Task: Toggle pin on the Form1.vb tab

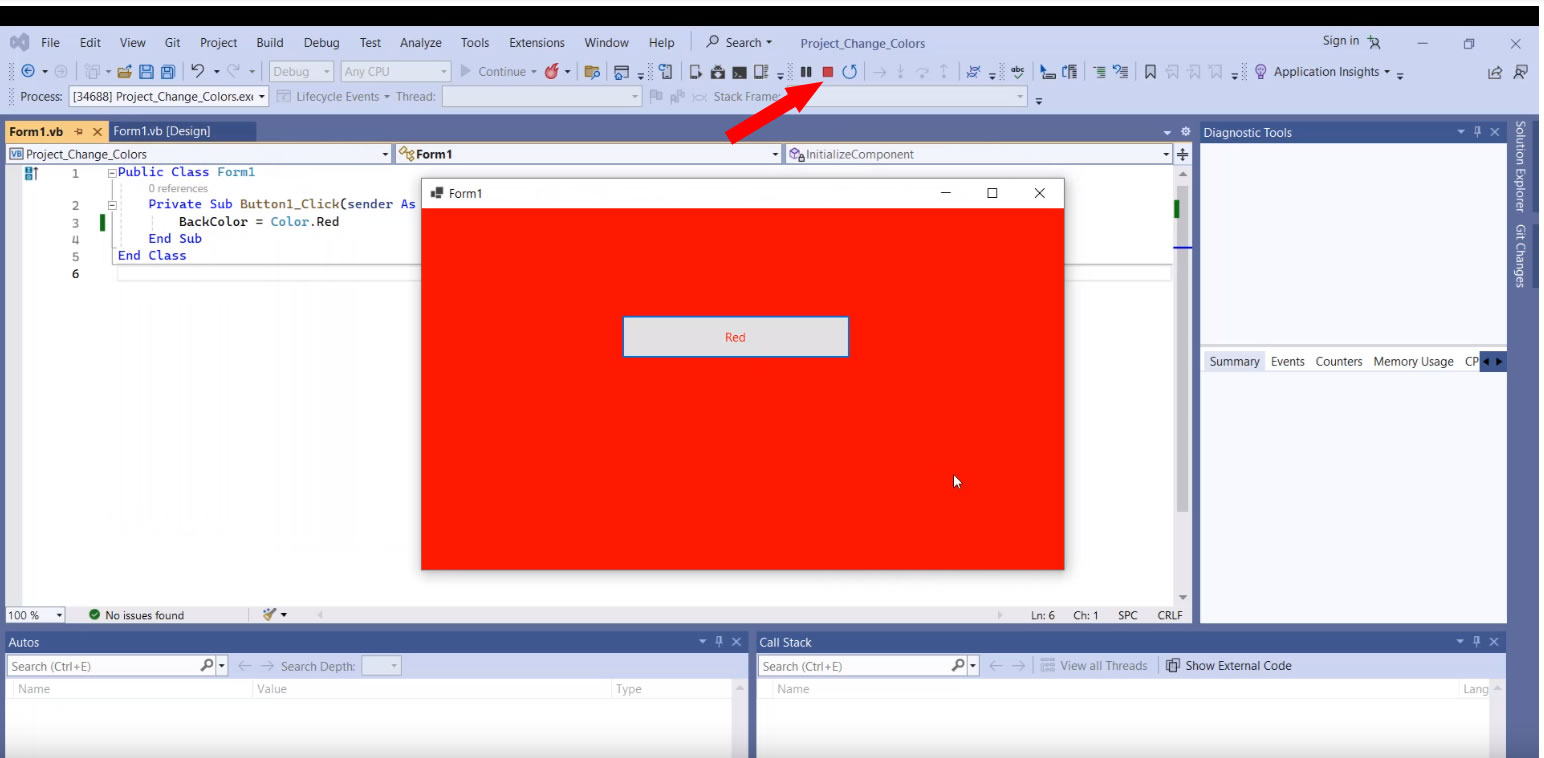Action: coord(78,132)
